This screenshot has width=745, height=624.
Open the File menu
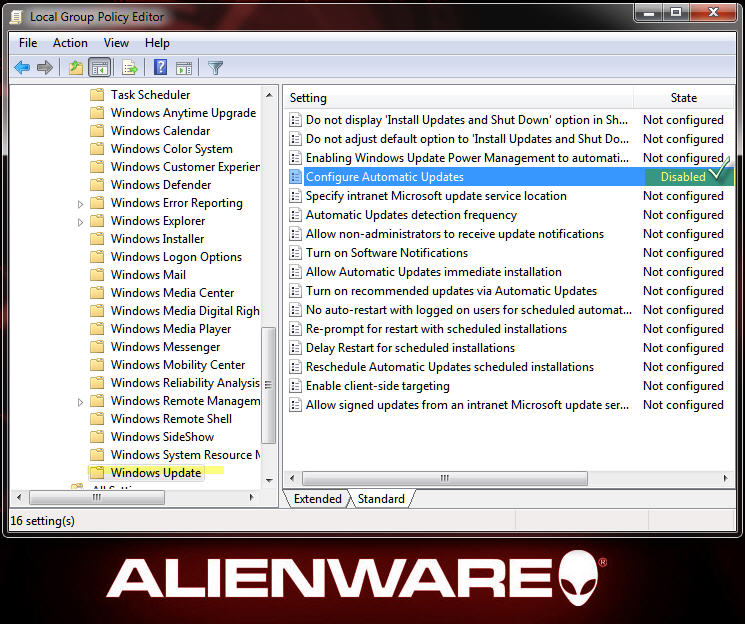coord(28,43)
